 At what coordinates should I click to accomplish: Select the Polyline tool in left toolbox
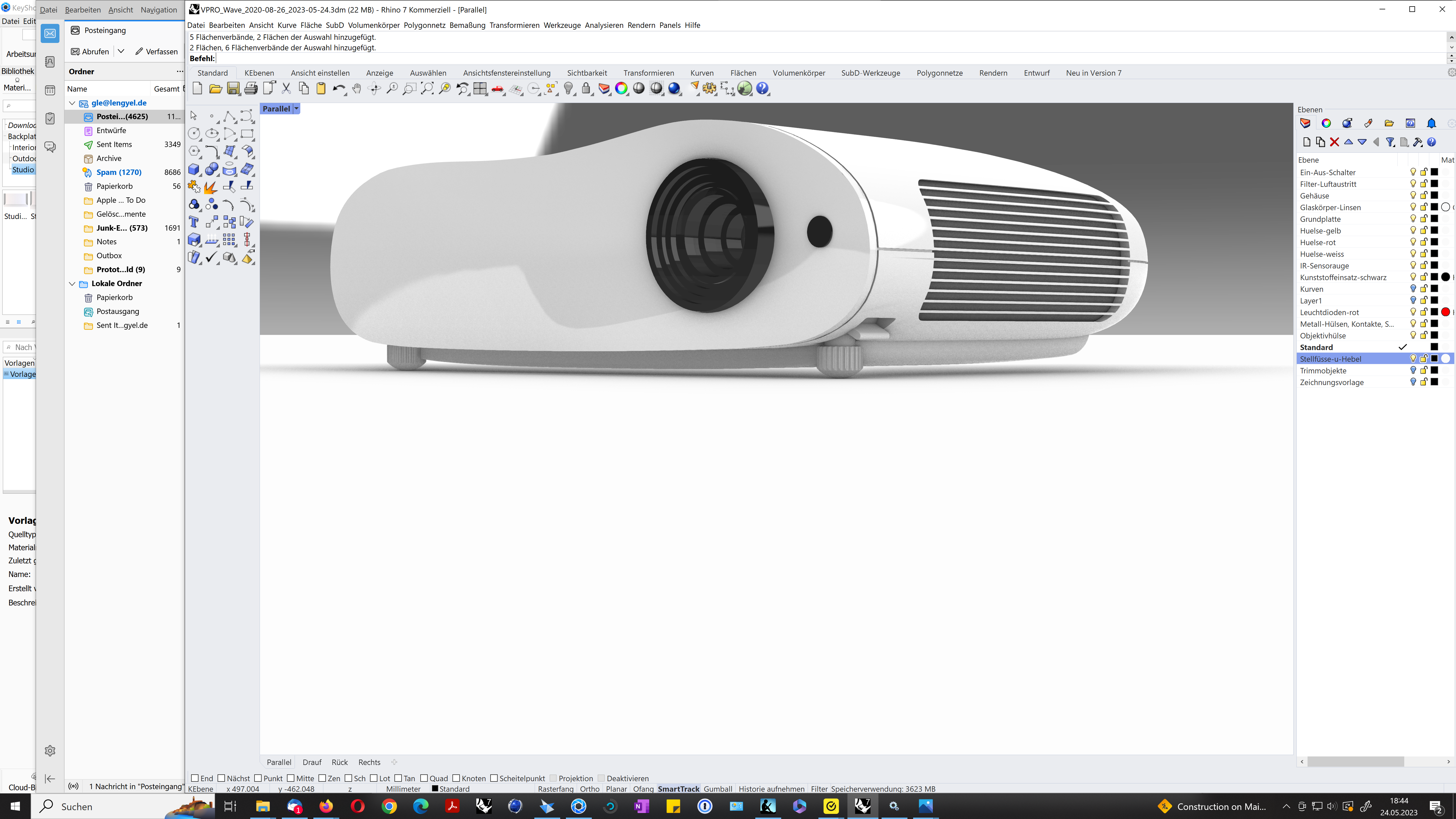pyautogui.click(x=229, y=116)
